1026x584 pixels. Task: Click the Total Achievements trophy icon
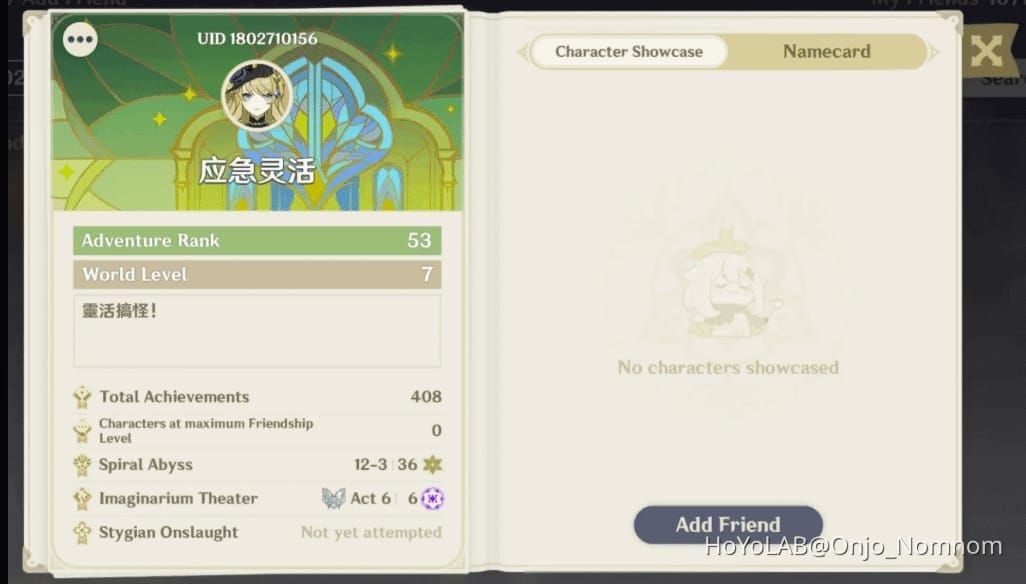82,397
